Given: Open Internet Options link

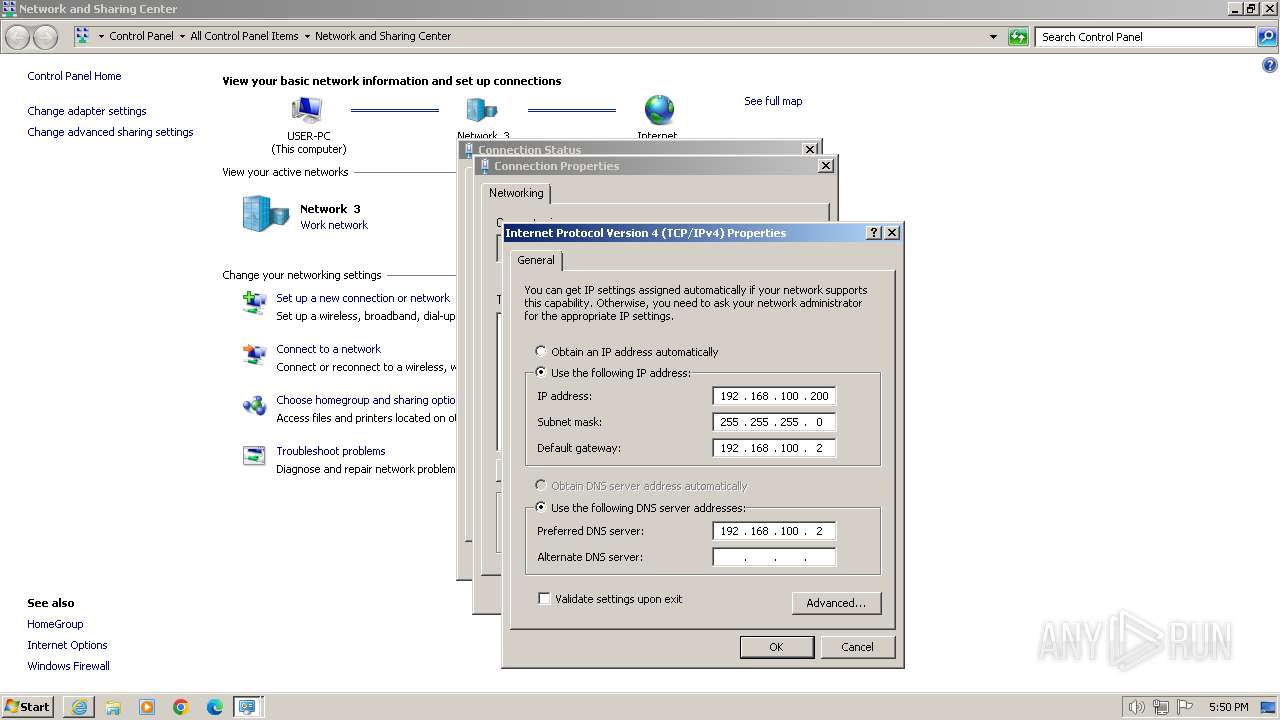Looking at the screenshot, I should coord(67,645).
